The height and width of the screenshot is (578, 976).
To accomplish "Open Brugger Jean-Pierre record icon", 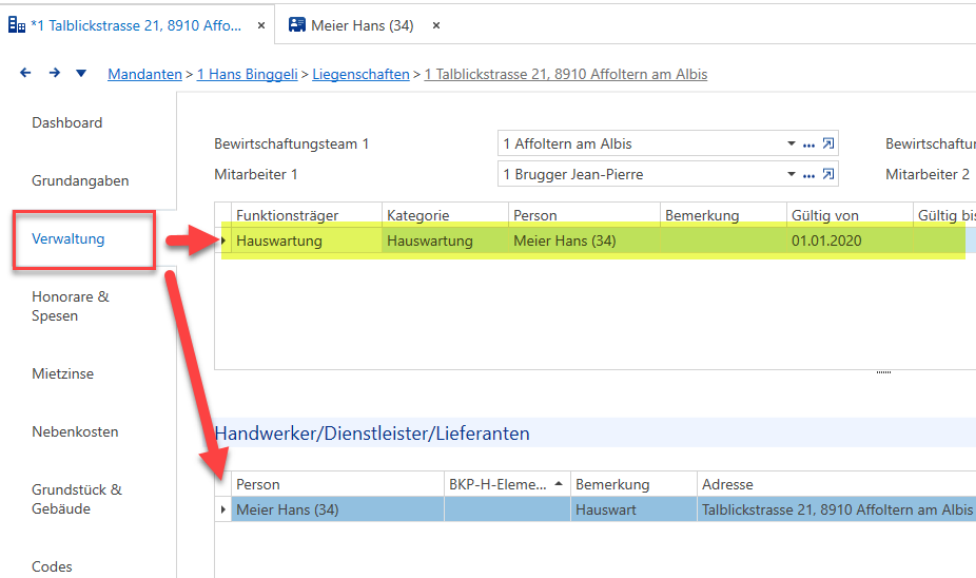I will tap(828, 174).
